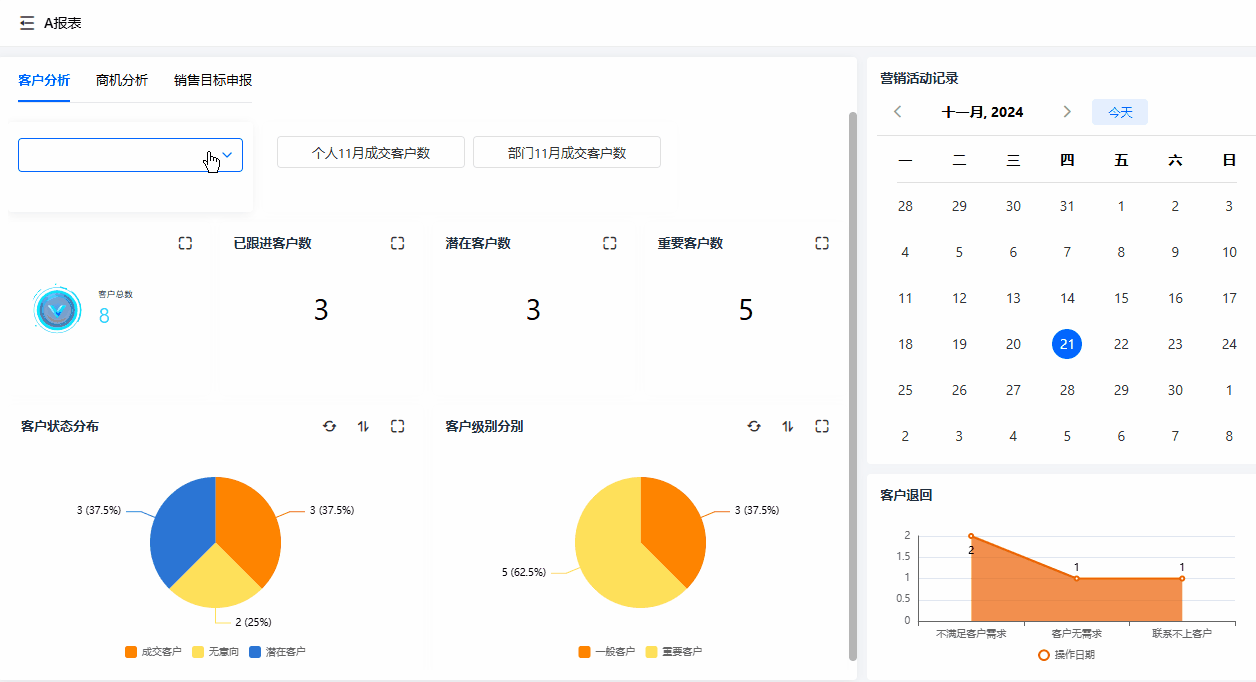
Task: Expand 已跟进客户数 card to fullscreen
Action: 398,243
